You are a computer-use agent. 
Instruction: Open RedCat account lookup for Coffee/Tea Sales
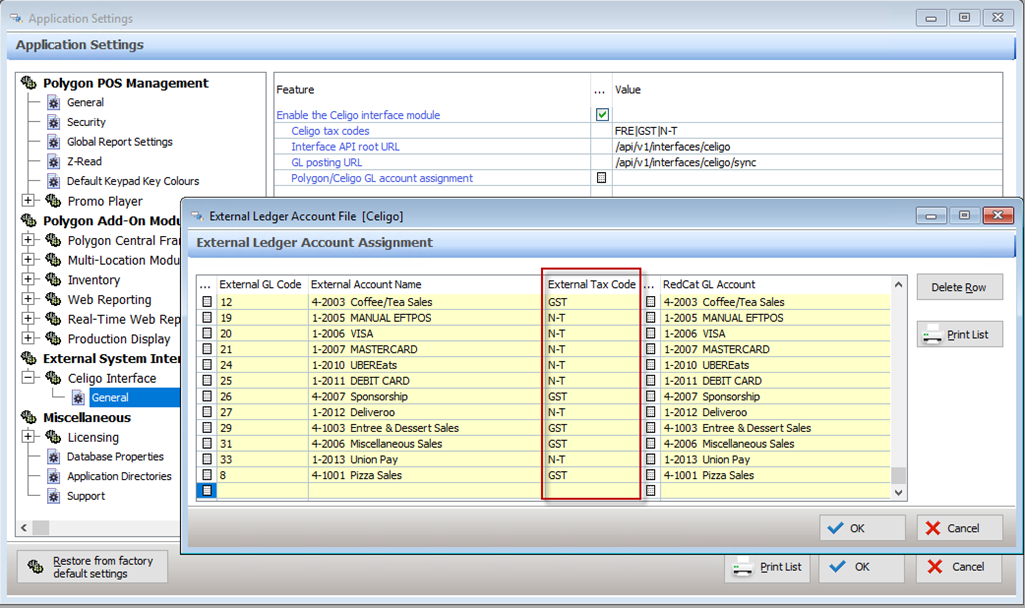(650, 301)
